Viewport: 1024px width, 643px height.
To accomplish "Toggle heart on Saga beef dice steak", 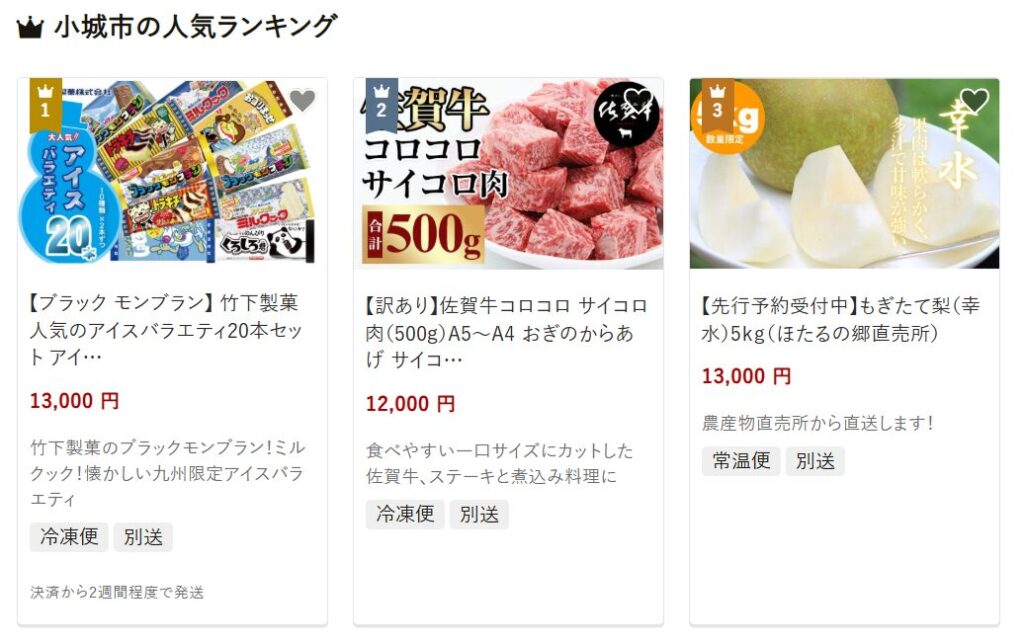I will 638,101.
